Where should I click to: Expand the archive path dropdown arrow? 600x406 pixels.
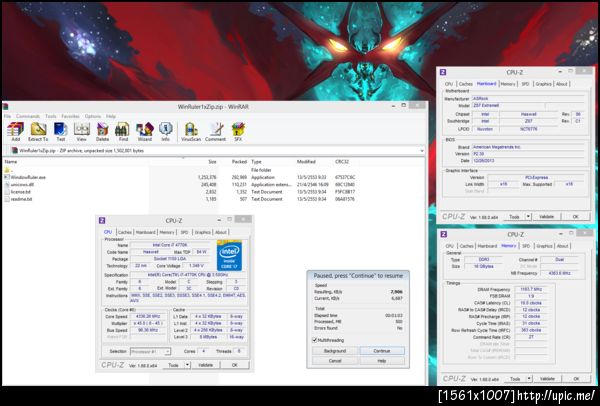coord(422,151)
